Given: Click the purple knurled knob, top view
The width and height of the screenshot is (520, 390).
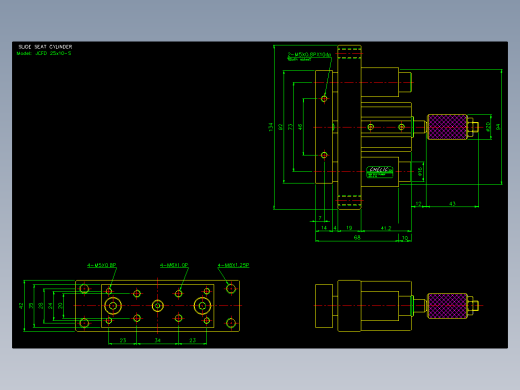Looking at the screenshot, I should [x=447, y=127].
